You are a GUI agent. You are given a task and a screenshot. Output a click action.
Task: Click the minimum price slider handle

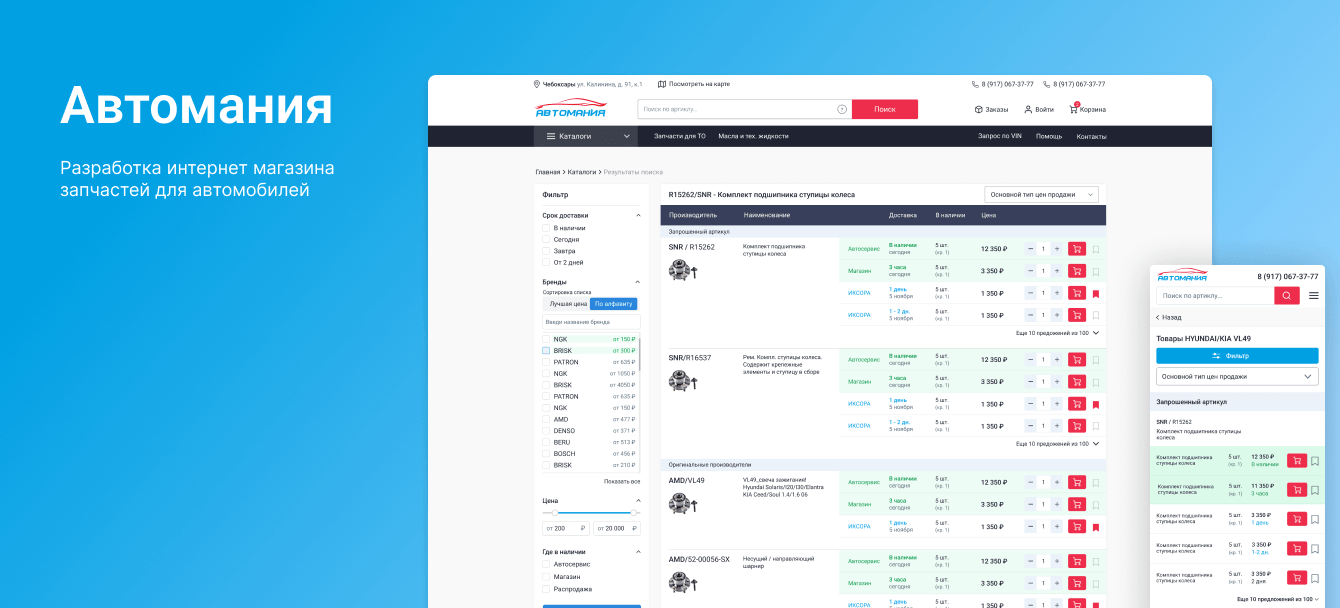tap(555, 513)
